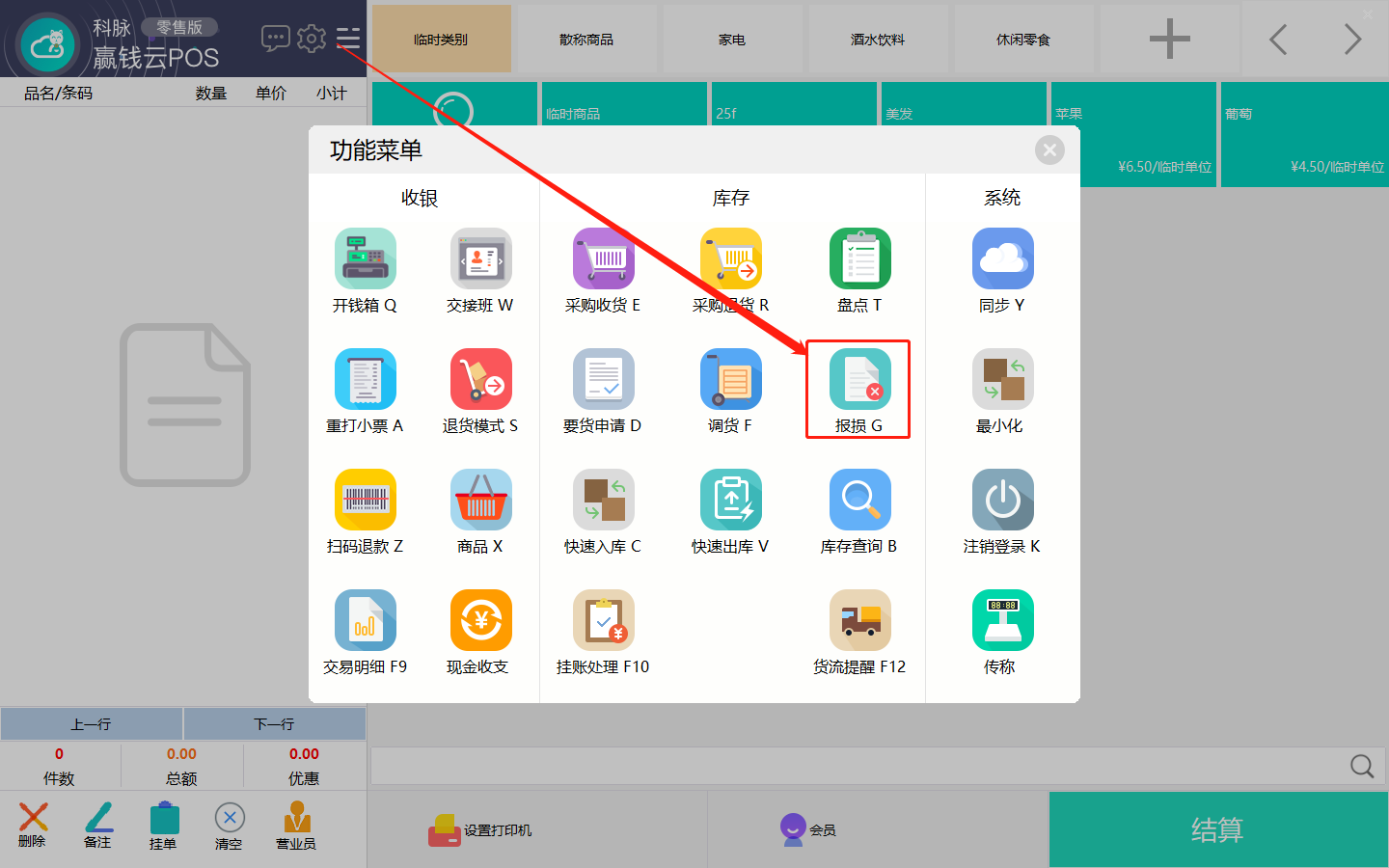
Task: Click the 上一行 button
Action: tap(92, 723)
